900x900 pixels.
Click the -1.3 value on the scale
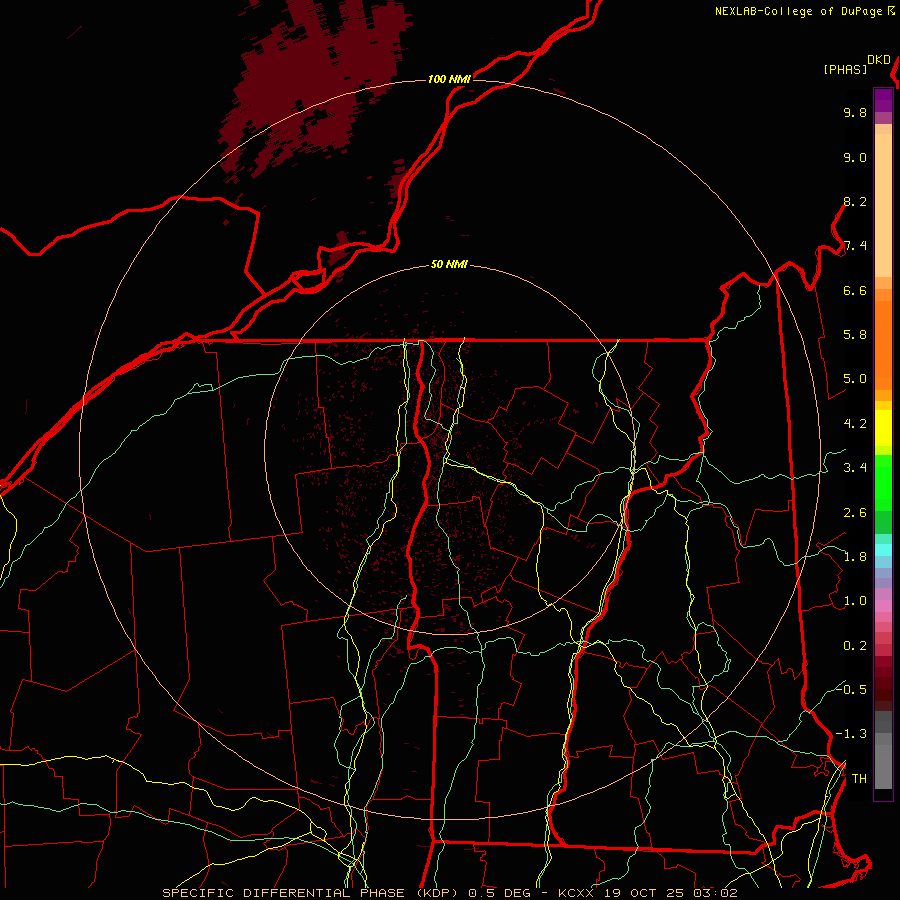851,735
